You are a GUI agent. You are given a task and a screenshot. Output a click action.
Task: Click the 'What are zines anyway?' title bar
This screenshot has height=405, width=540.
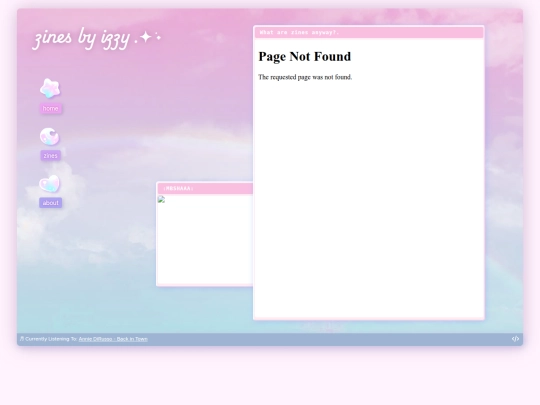[369, 33]
